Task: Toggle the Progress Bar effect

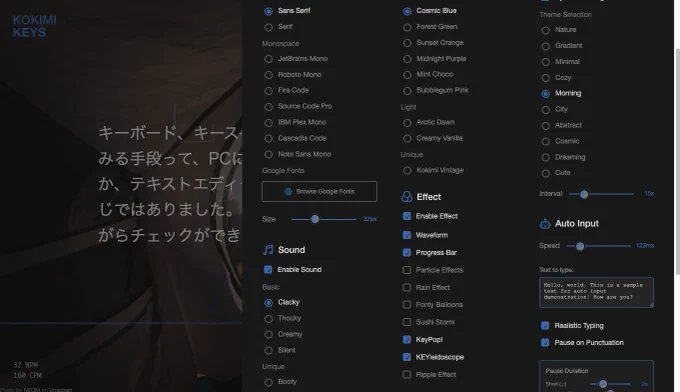Action: (406, 252)
